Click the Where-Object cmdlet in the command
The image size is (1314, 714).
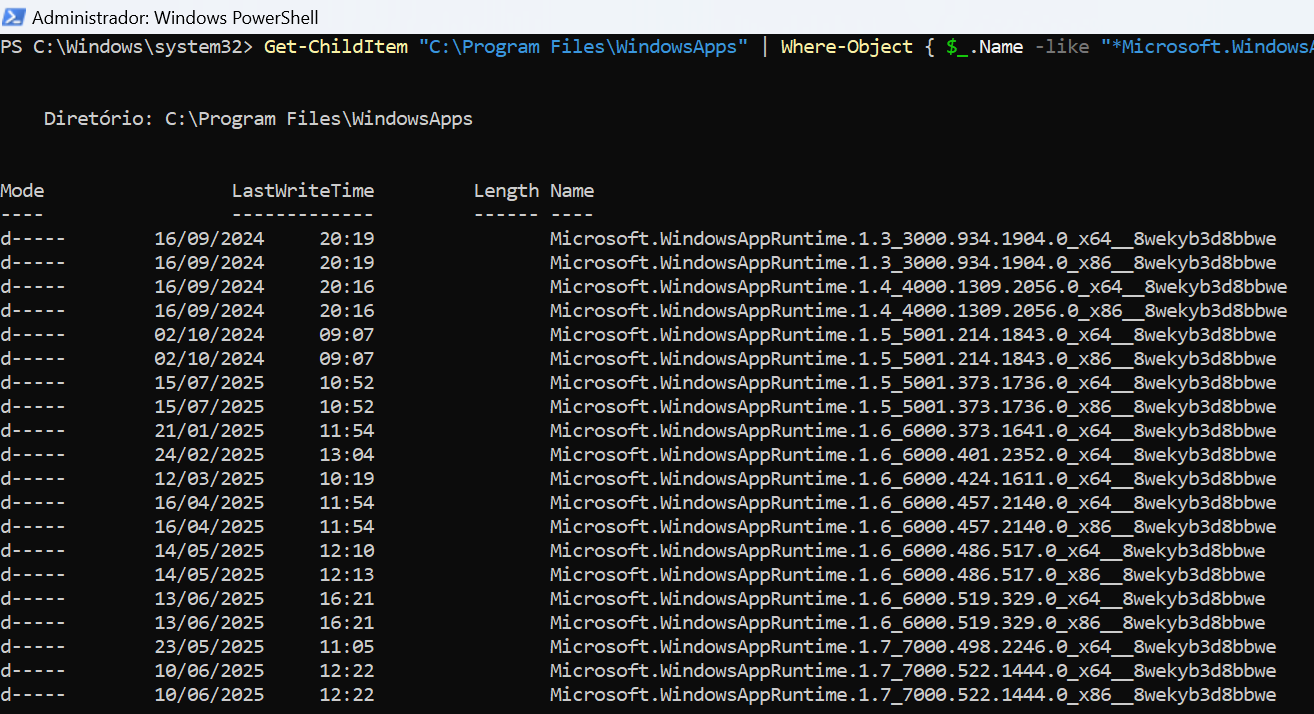pyautogui.click(x=847, y=47)
